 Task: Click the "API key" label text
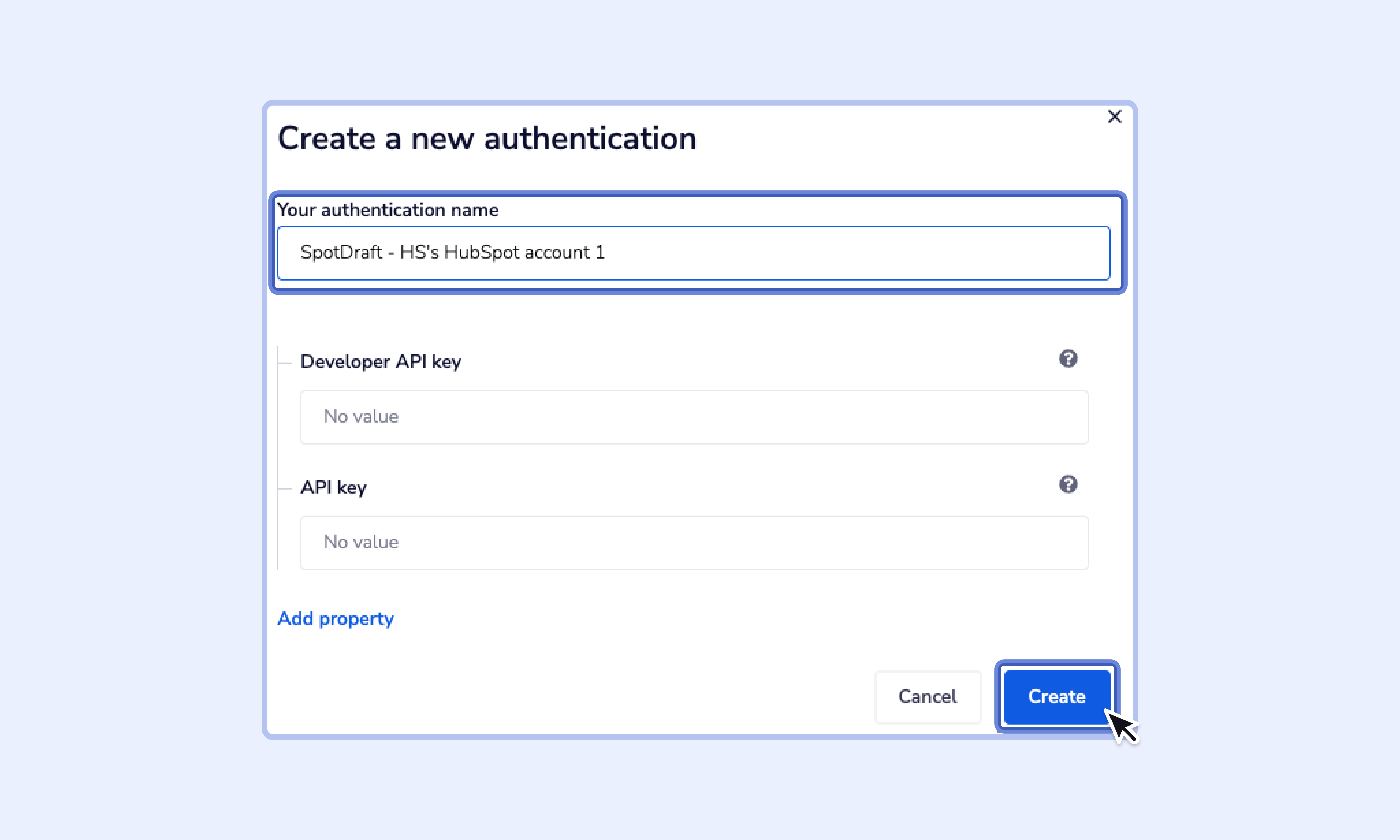click(x=334, y=487)
